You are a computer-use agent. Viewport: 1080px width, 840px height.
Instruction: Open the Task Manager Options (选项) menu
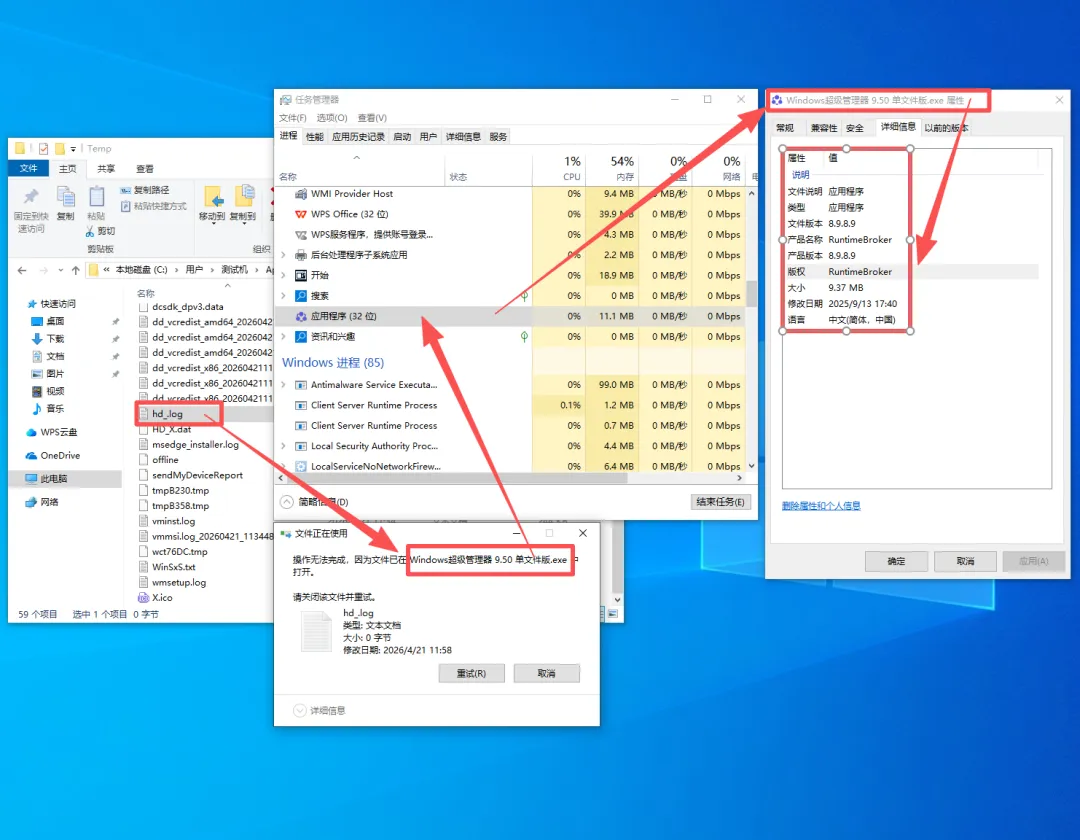332,118
